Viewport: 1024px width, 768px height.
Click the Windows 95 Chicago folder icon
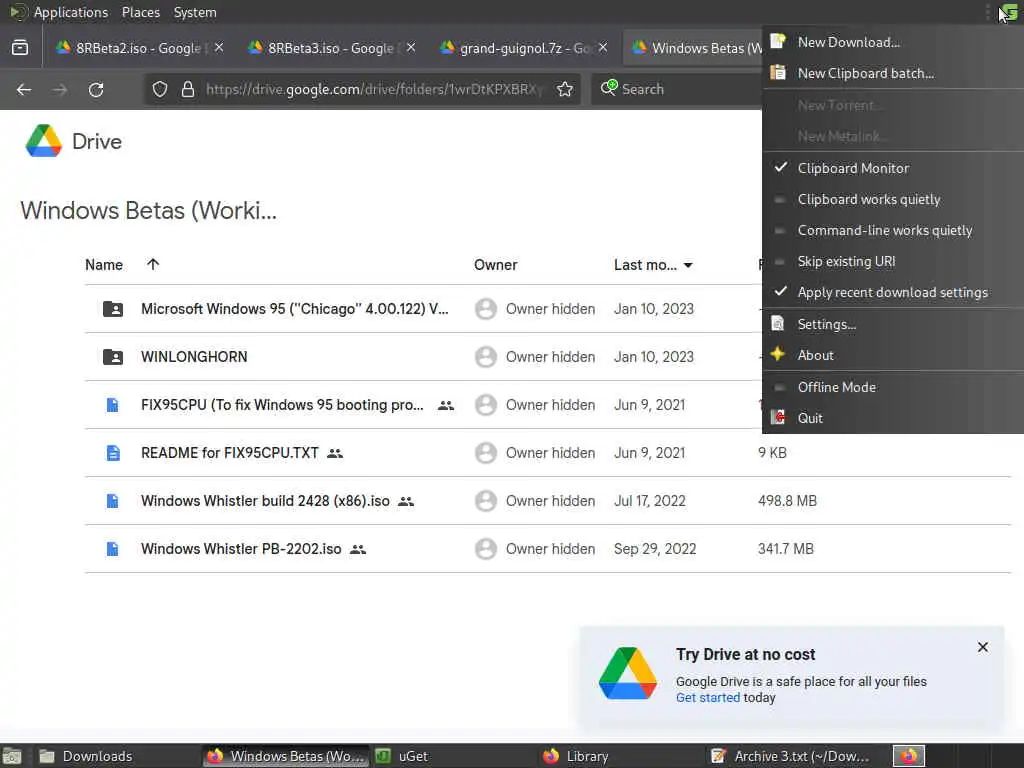pyautogui.click(x=113, y=309)
